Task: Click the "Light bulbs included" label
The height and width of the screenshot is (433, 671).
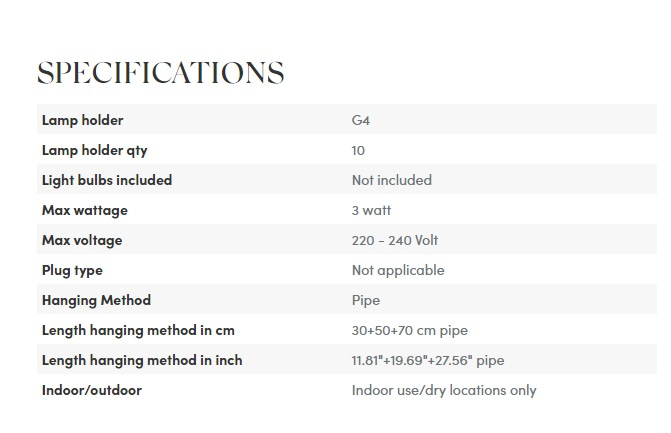Action: pos(107,180)
